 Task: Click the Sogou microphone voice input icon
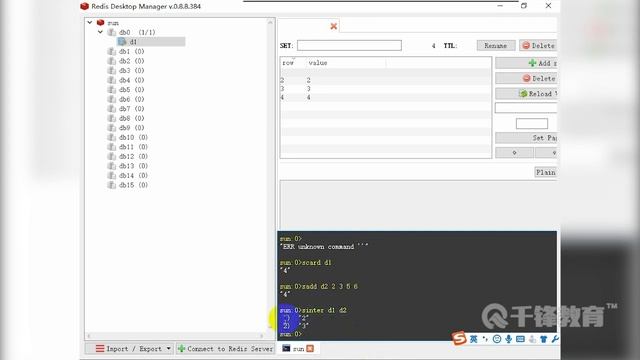509,339
